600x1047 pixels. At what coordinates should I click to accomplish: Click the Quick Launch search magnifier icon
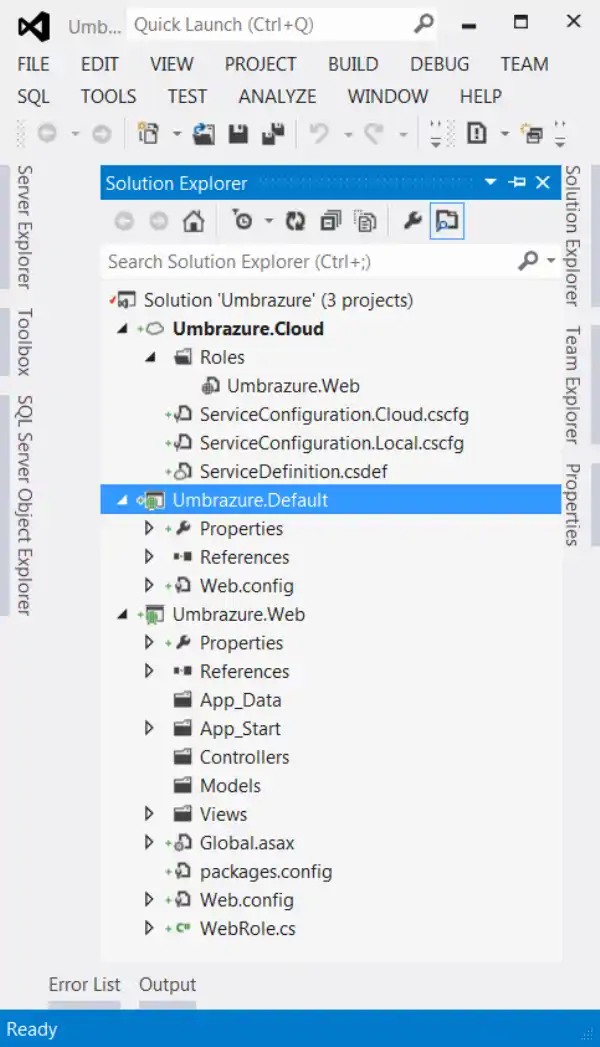[424, 24]
